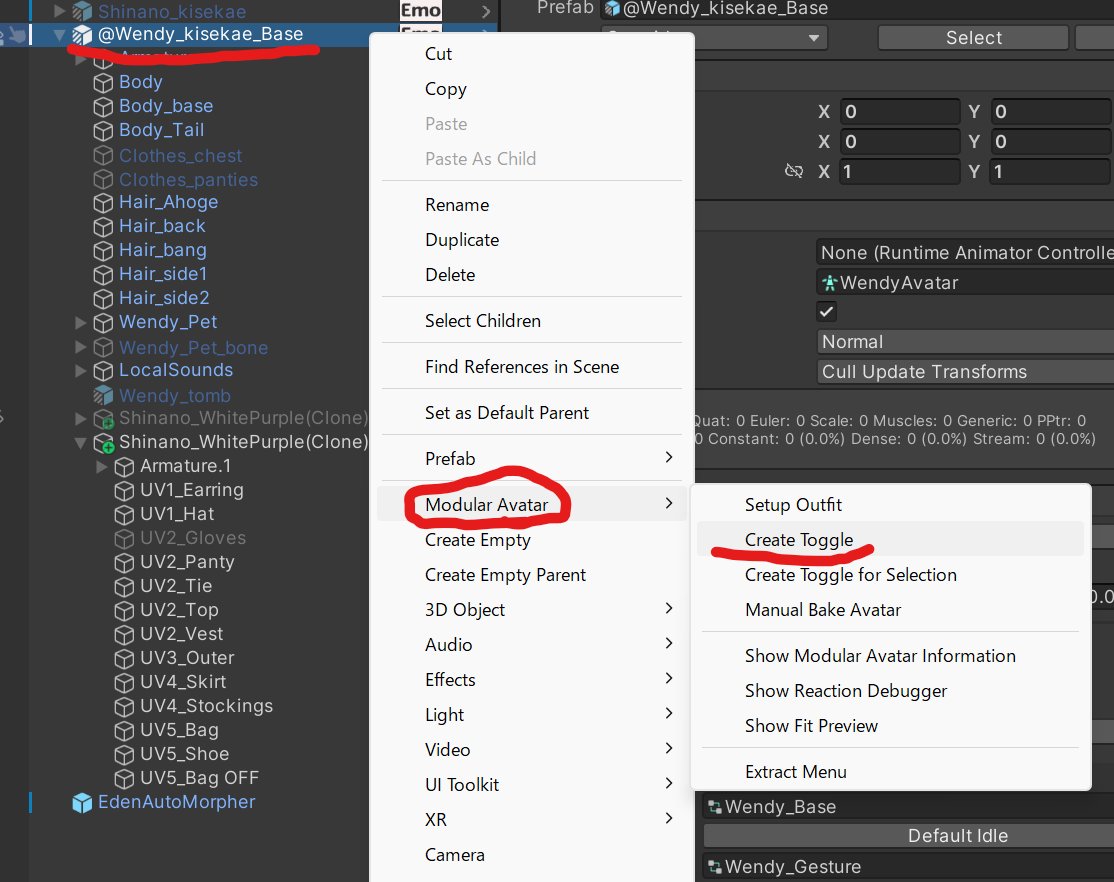The width and height of the screenshot is (1114, 882).
Task: Select the UV2_Gloves disabled hierarchy row
Action: pyautogui.click(x=199, y=538)
